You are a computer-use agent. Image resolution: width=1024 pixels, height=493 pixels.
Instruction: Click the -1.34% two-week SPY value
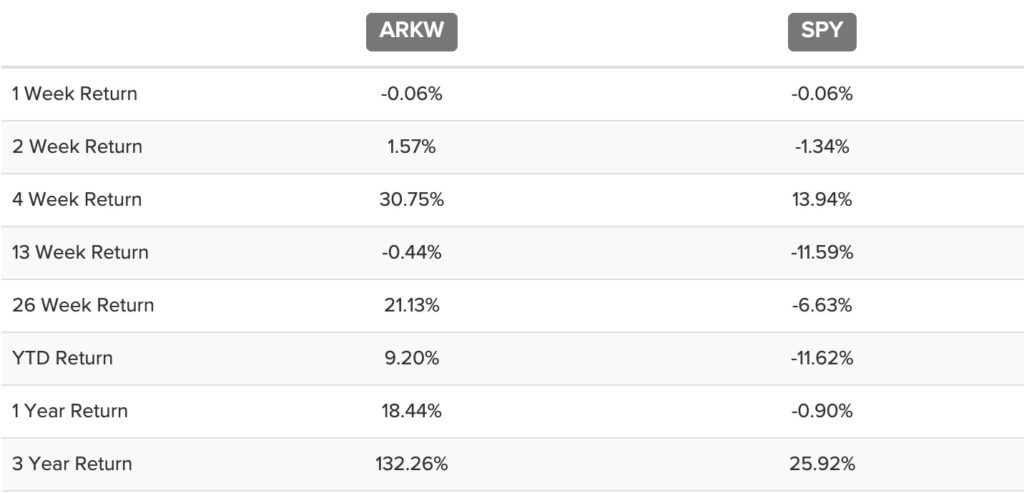[822, 147]
